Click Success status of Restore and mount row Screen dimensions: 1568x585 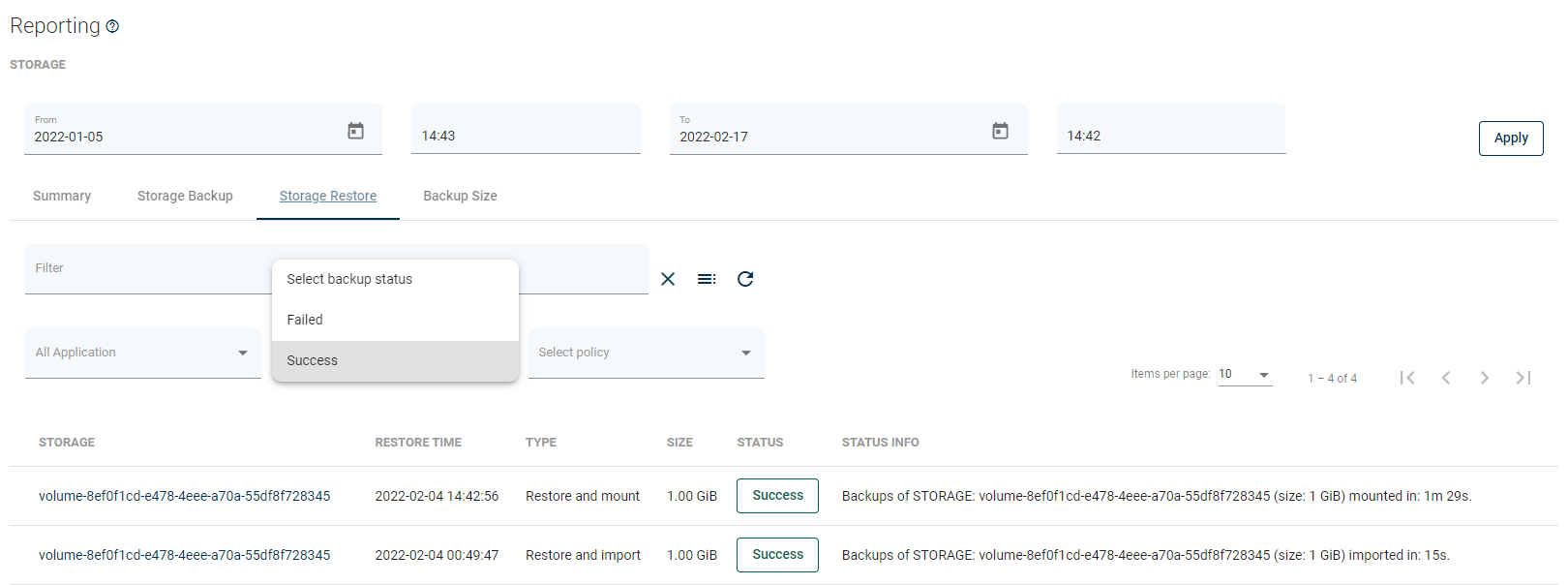coord(777,496)
